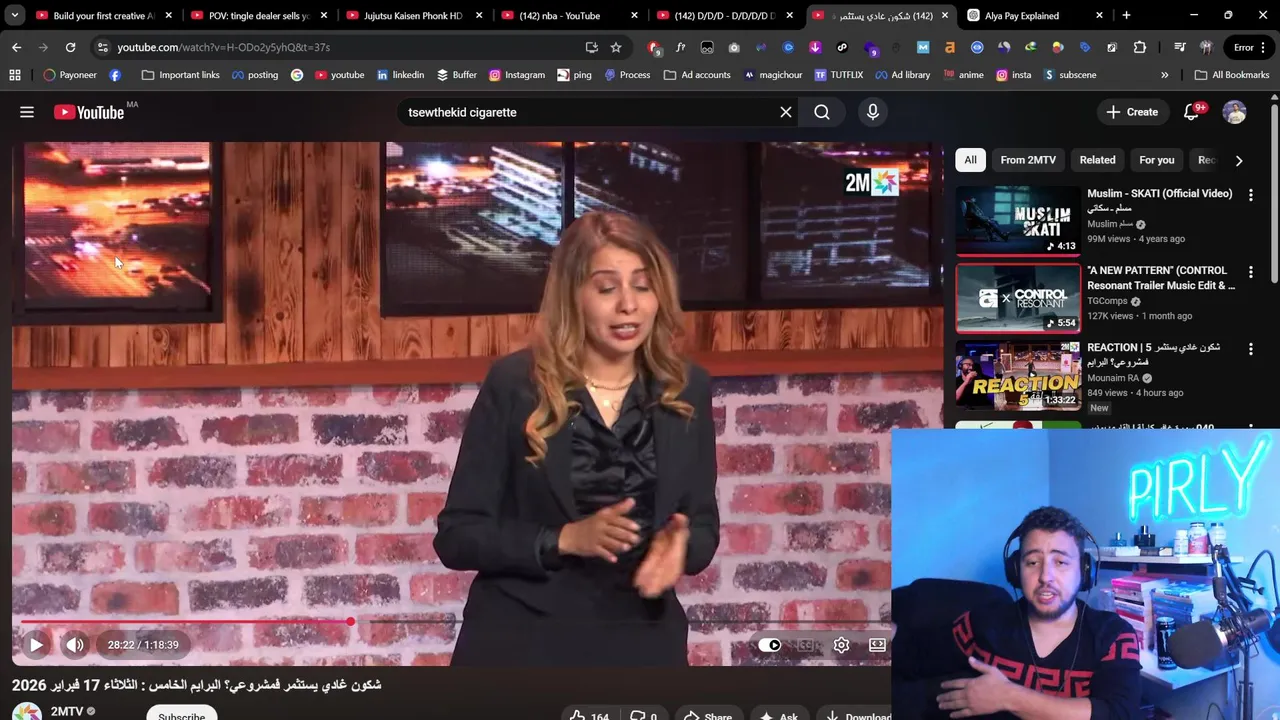Image resolution: width=1280 pixels, height=720 pixels.
Task: Select the For you chip
Action: point(1156,160)
